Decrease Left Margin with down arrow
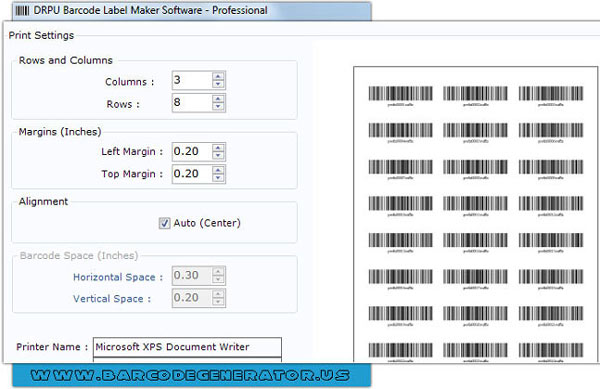The height and width of the screenshot is (389, 600). pos(218,155)
